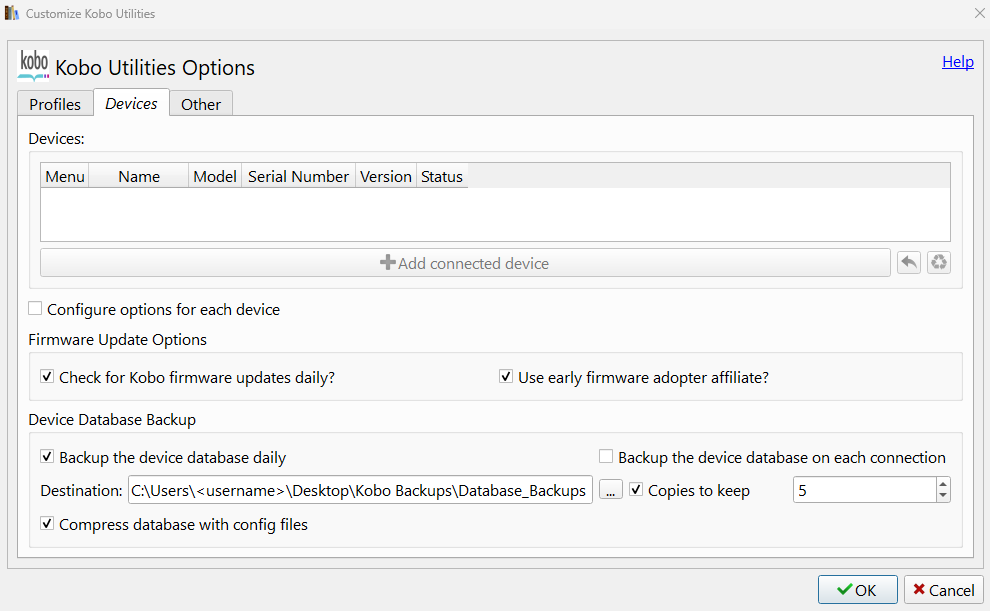Click the calibre books icon in title bar
Image resolution: width=990 pixels, height=611 pixels.
12,14
